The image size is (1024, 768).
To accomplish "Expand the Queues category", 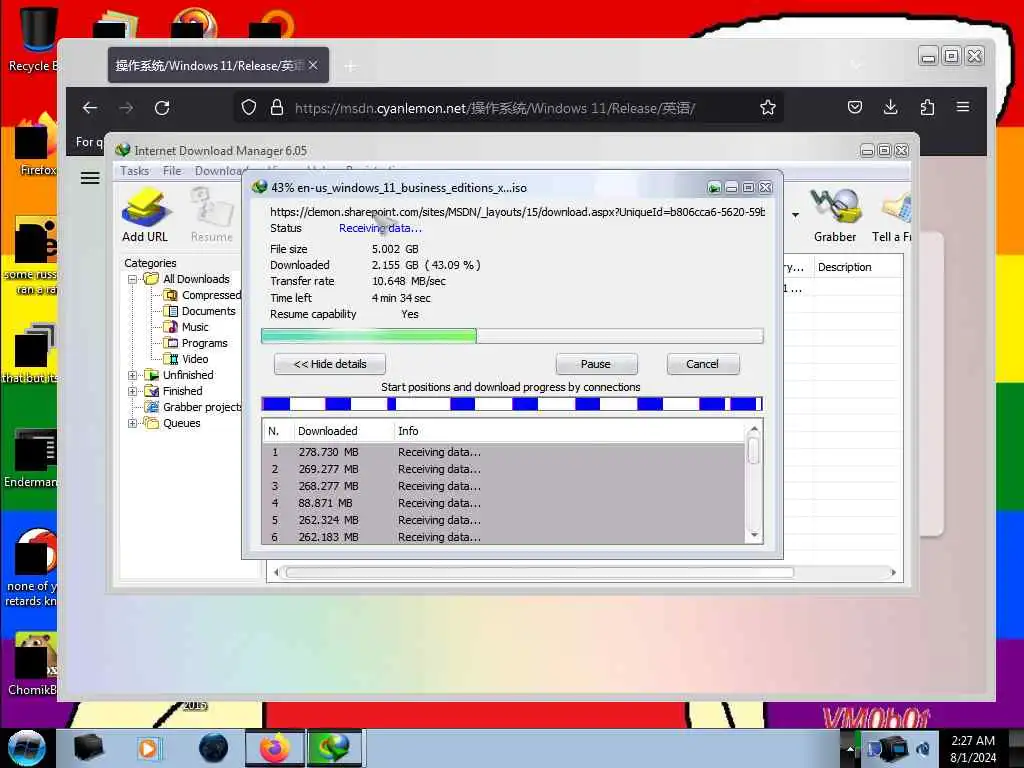I will click(133, 424).
